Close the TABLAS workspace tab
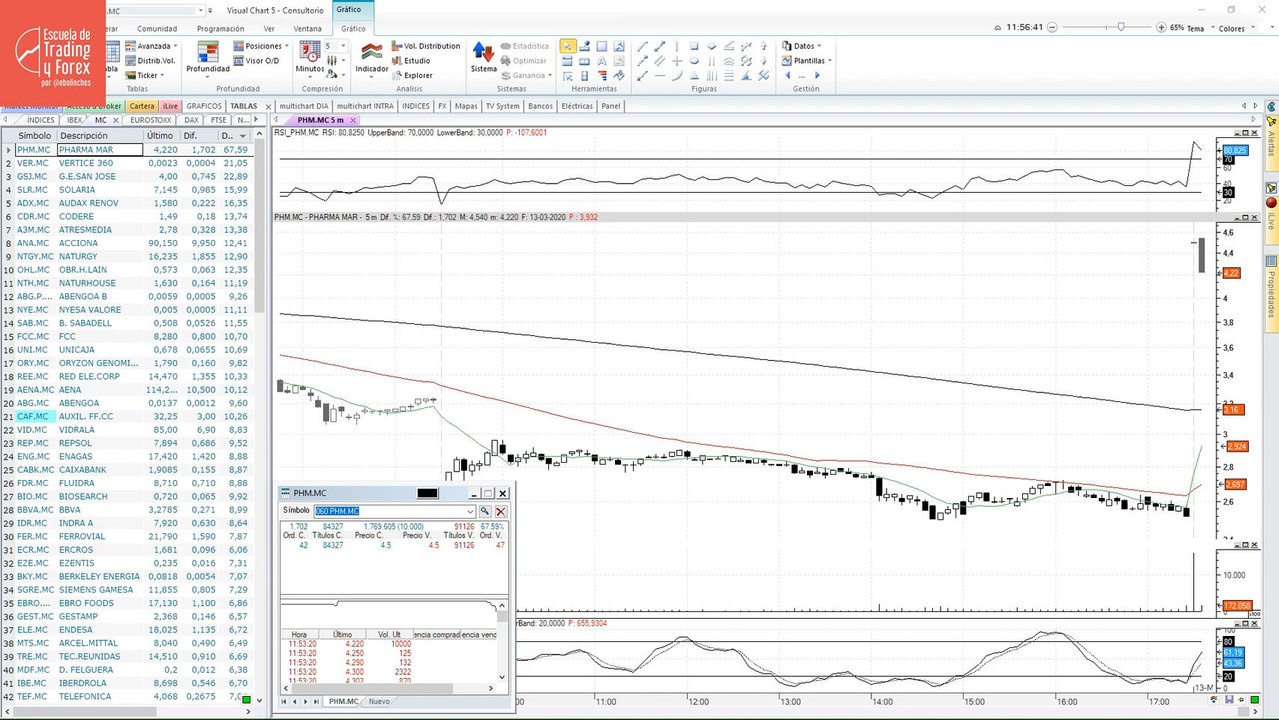Viewport: 1279px width, 720px height. click(267, 106)
